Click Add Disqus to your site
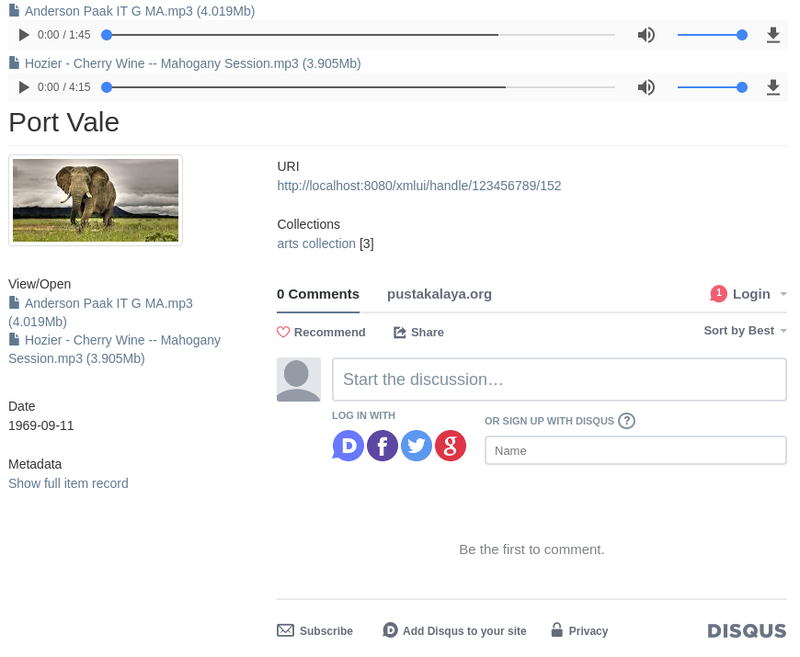The image size is (800, 657). pos(455,631)
